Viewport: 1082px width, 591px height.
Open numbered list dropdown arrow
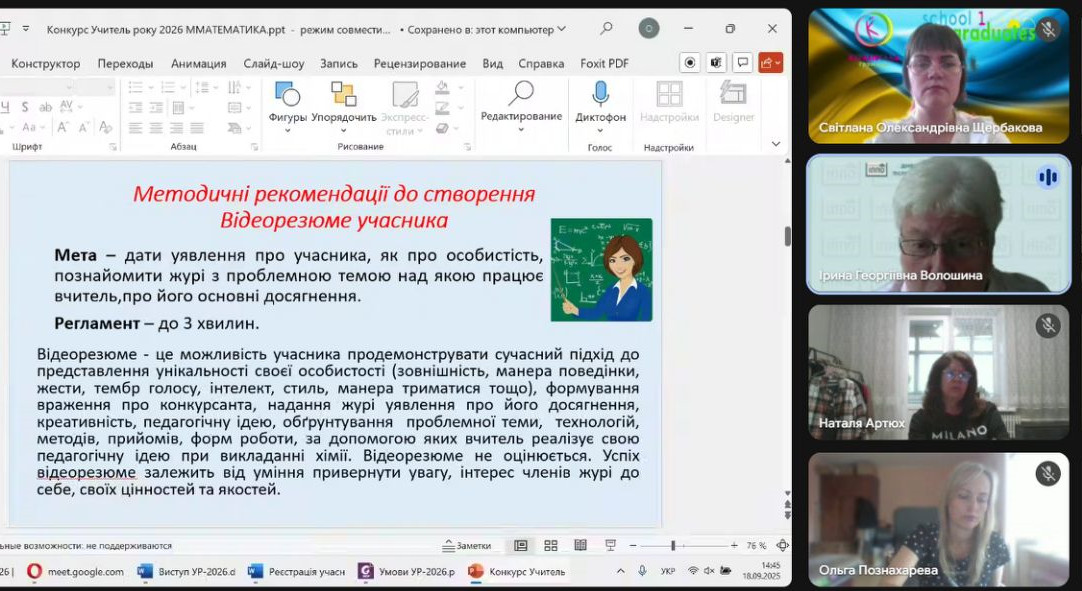(x=183, y=88)
